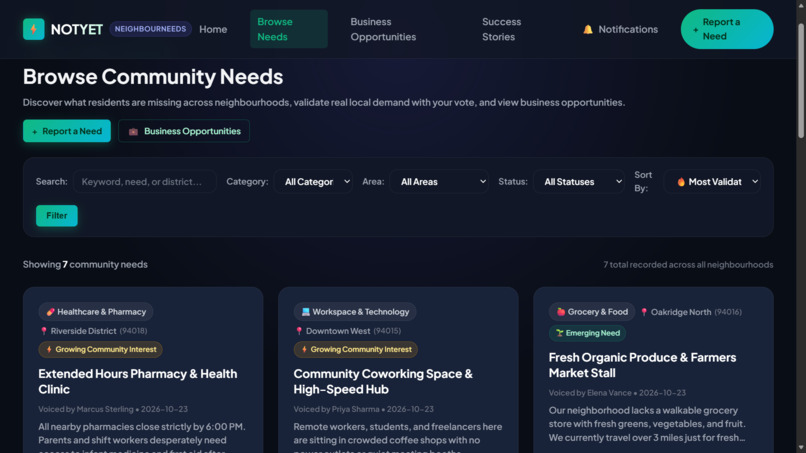Click the green Report a Need button under heading
This screenshot has height=453, width=806.
pos(67,131)
